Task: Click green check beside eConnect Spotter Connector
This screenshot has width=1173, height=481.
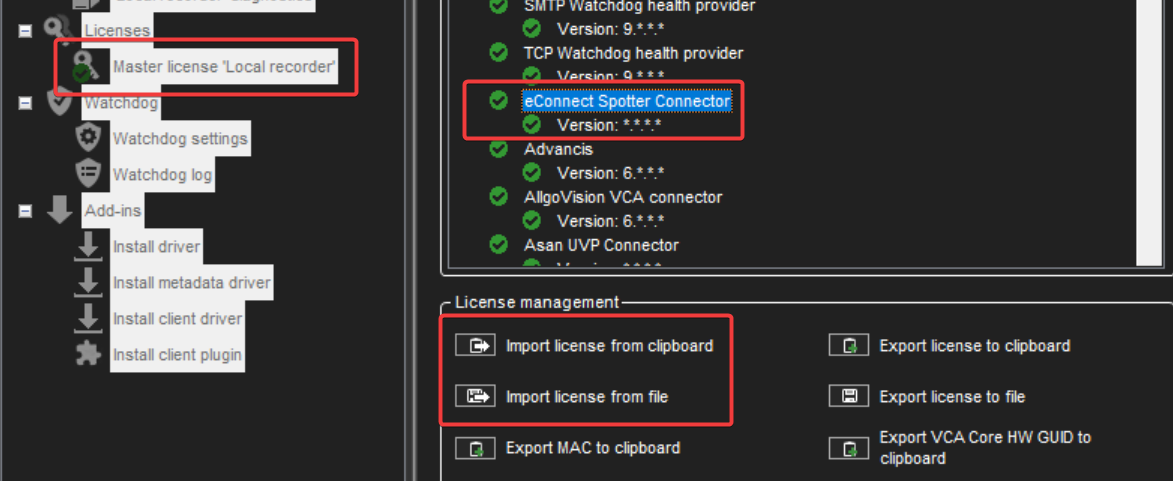Action: coord(498,101)
